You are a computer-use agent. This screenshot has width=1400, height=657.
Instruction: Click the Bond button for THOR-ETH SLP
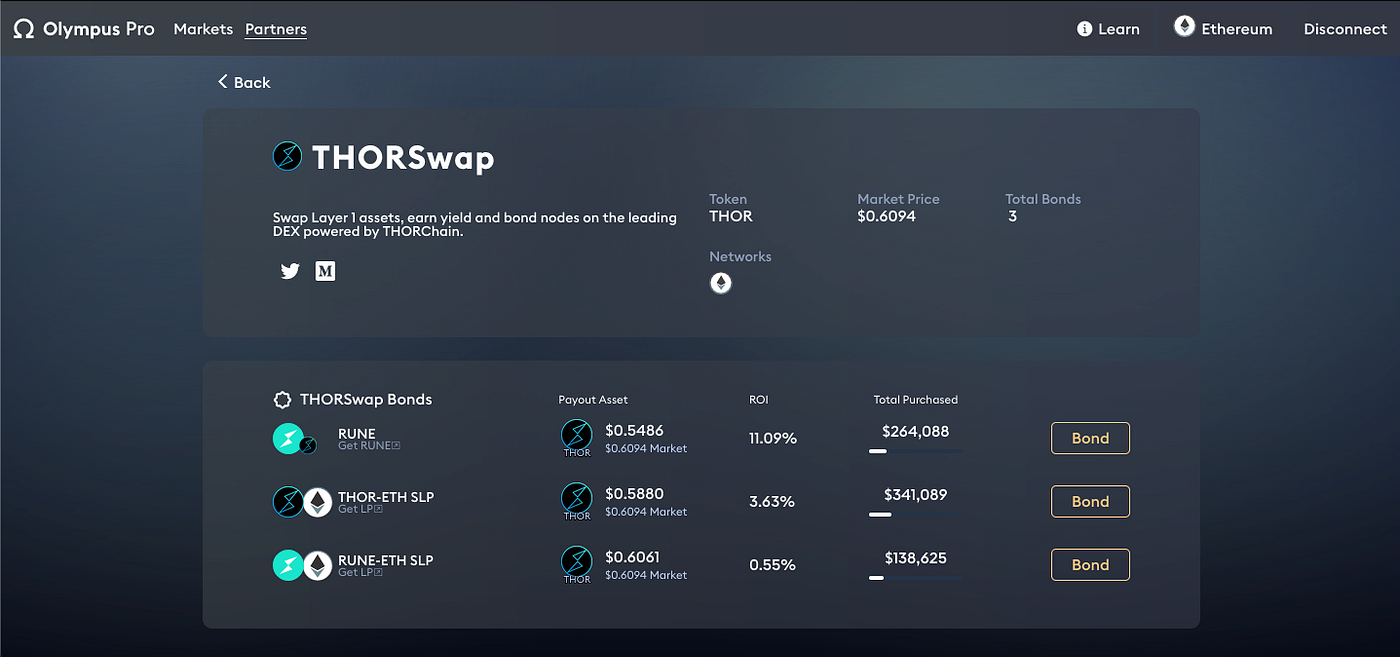click(1090, 501)
